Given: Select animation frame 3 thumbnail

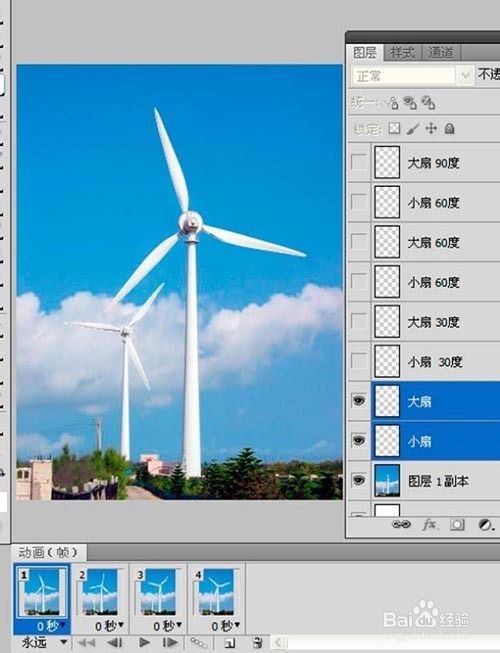Looking at the screenshot, I should [x=158, y=592].
